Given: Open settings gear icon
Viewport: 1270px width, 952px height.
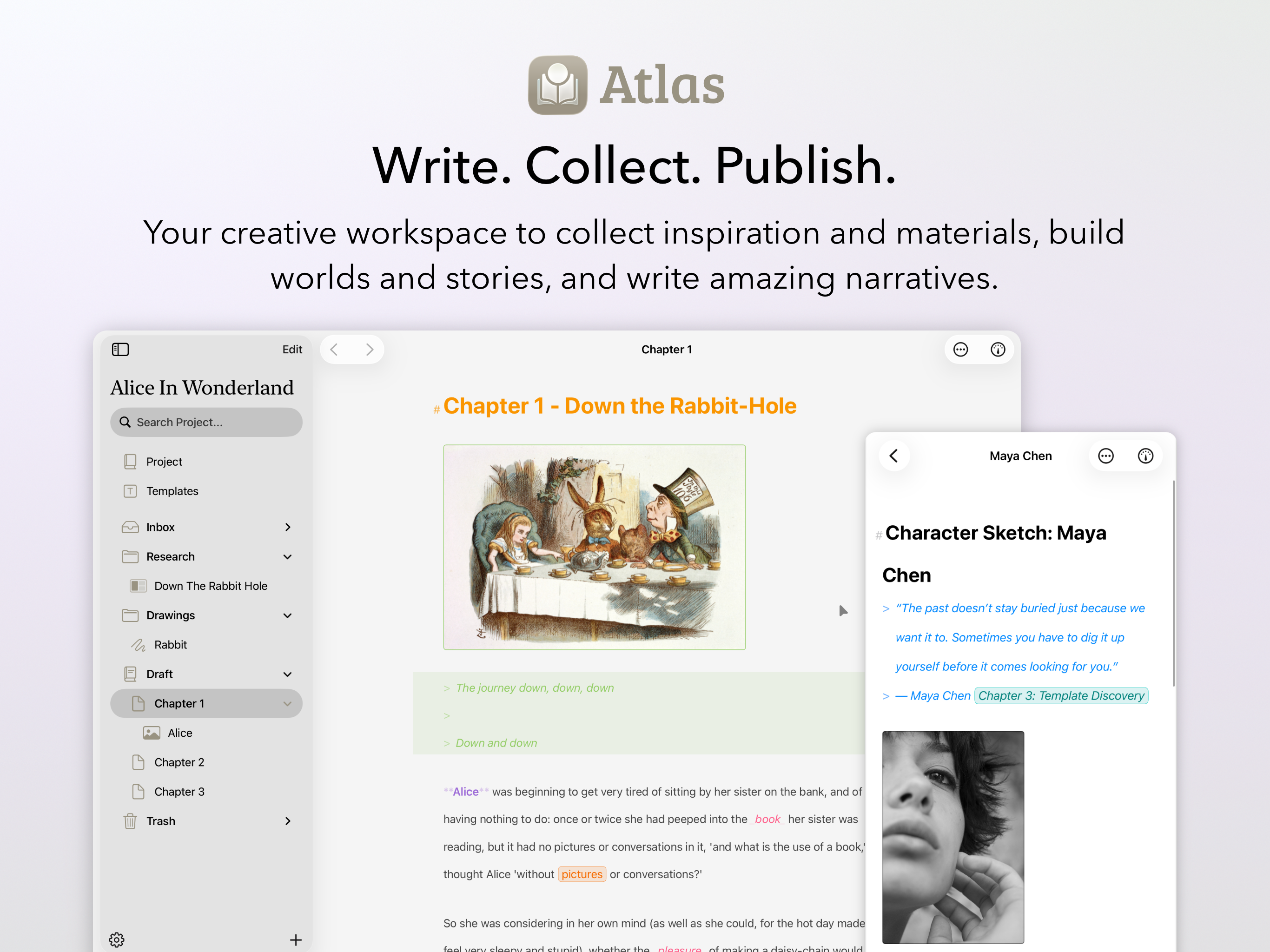Looking at the screenshot, I should click(117, 939).
